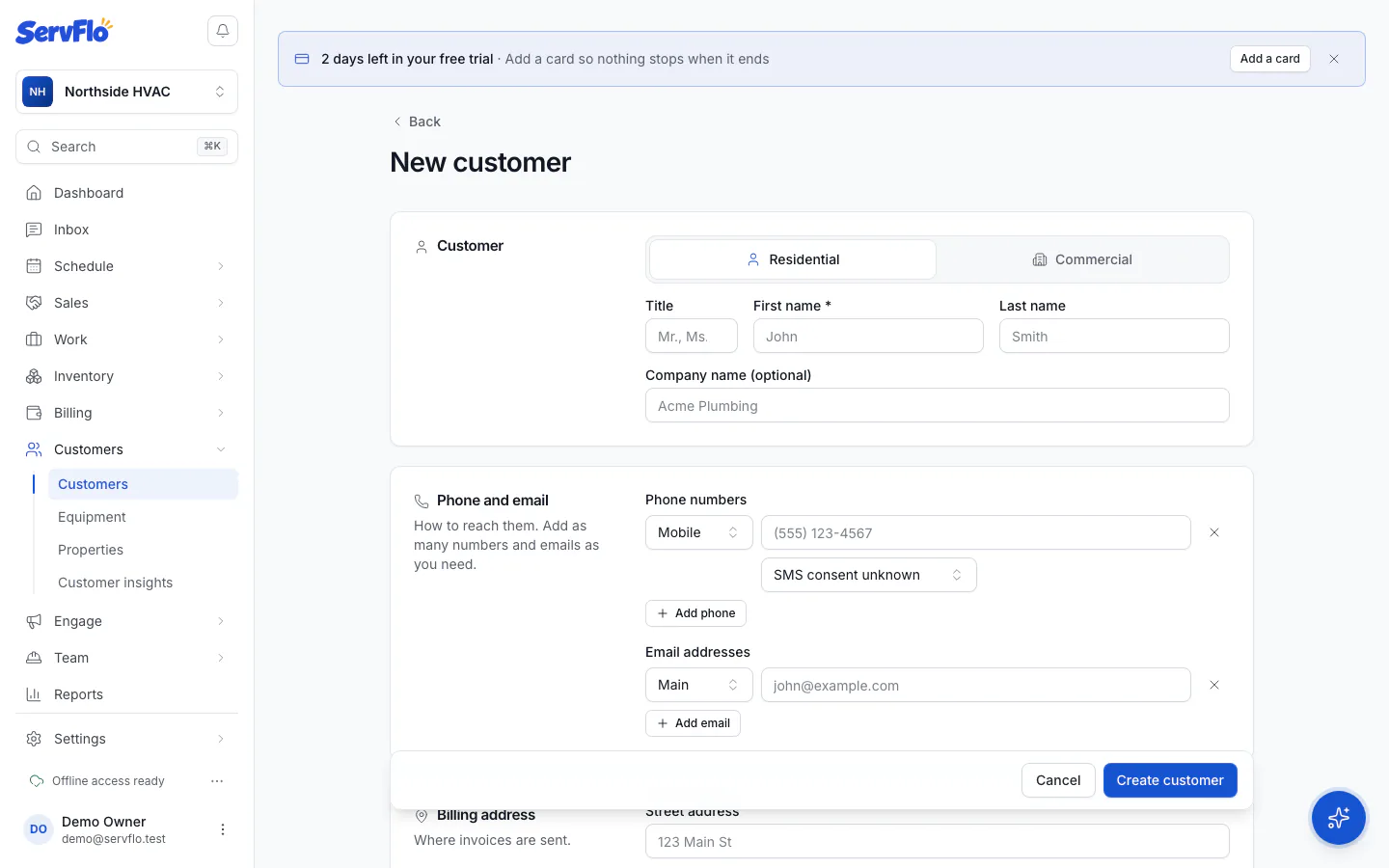Expand the Work section
The width and height of the screenshot is (1389, 868).
tap(127, 339)
